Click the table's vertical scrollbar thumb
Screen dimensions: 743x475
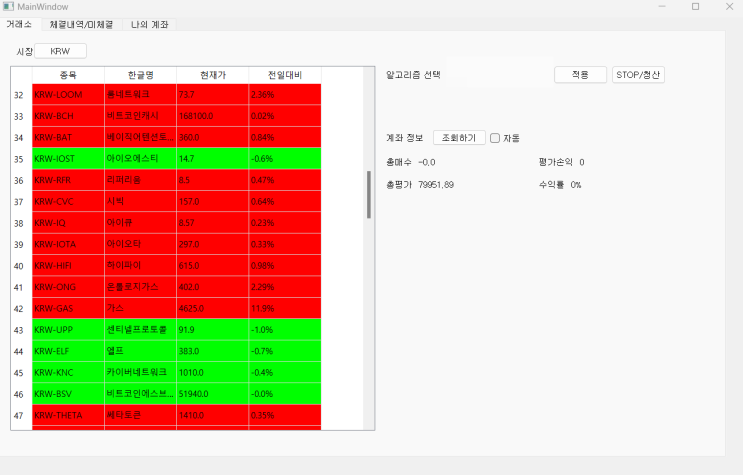[369, 194]
